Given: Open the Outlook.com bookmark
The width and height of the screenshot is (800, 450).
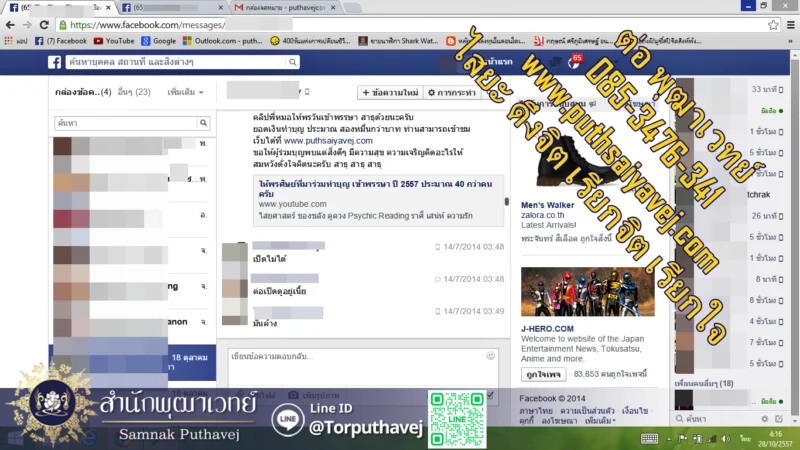Looking at the screenshot, I should 222,41.
